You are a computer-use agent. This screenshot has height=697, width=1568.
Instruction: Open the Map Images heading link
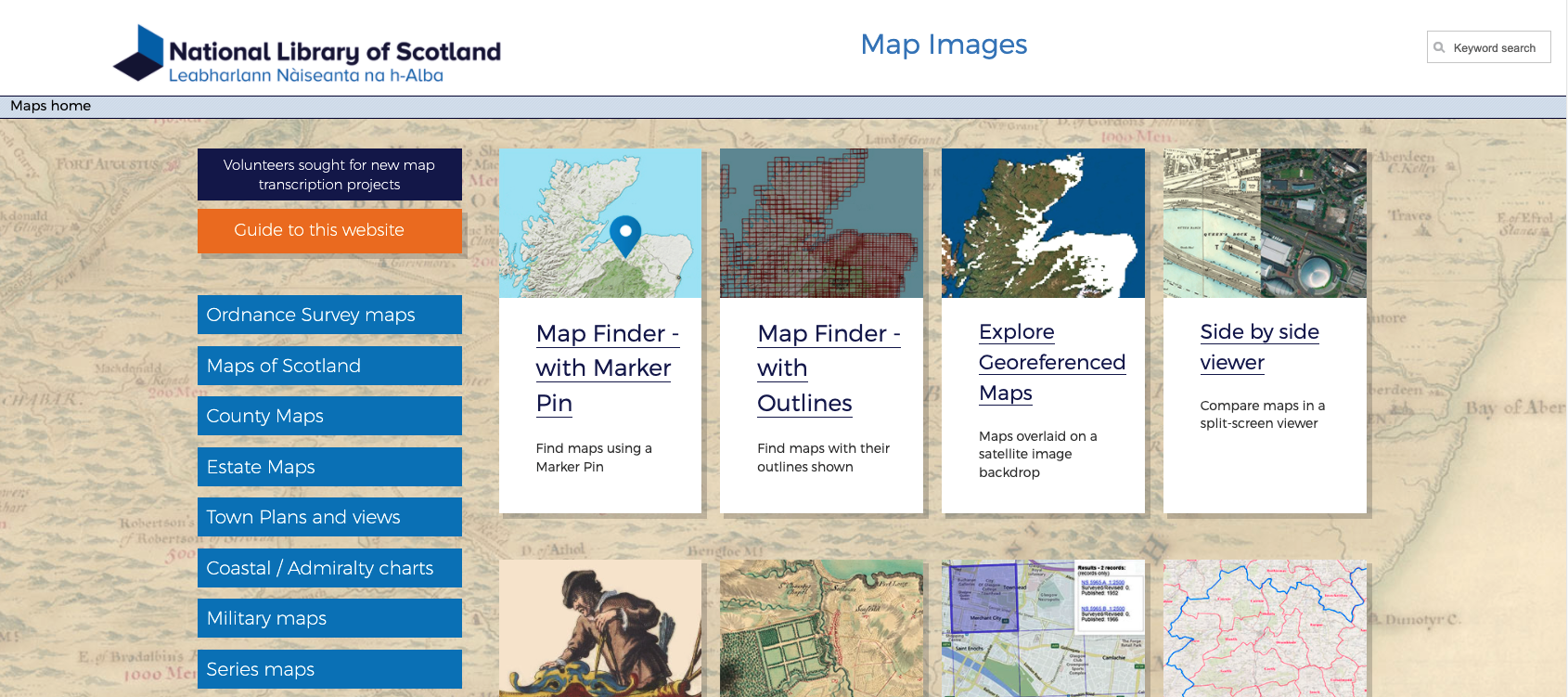click(x=944, y=45)
